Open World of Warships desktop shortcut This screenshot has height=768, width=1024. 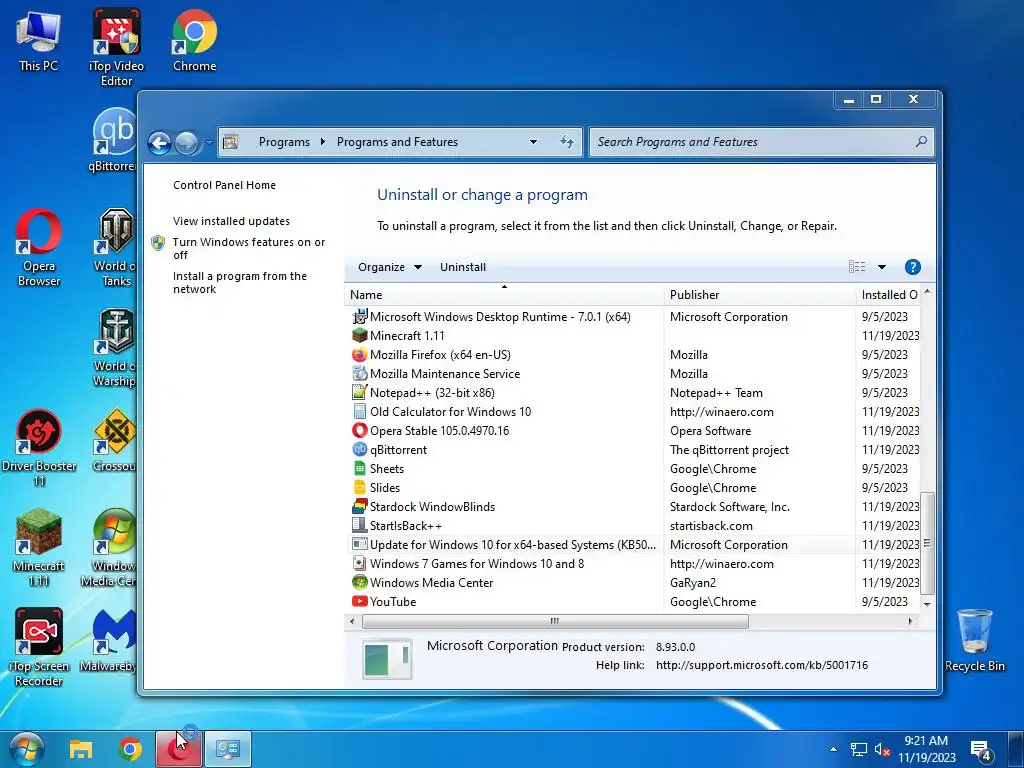pyautogui.click(x=116, y=347)
